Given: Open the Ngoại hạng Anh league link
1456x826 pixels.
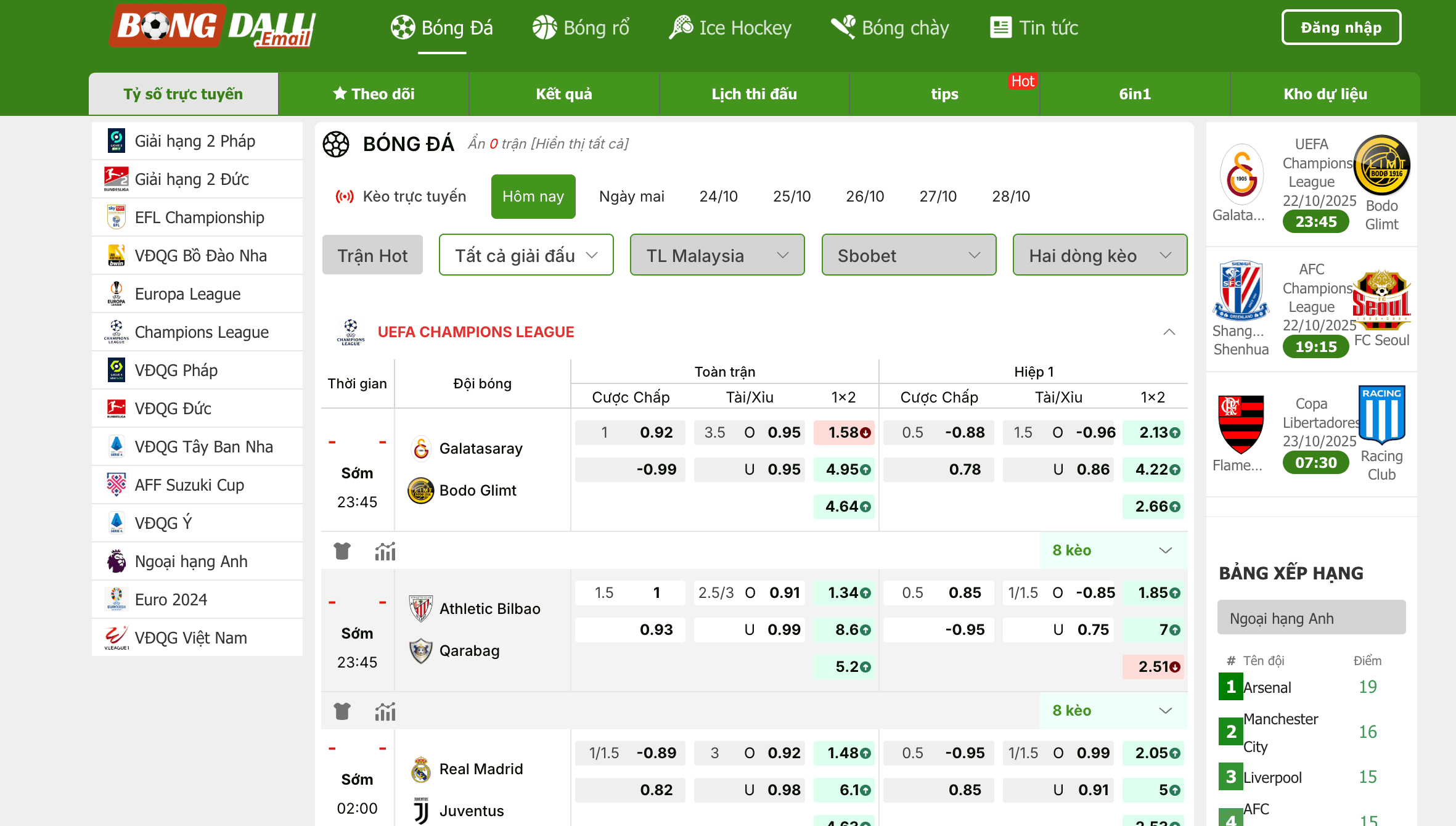Looking at the screenshot, I should pos(191,561).
